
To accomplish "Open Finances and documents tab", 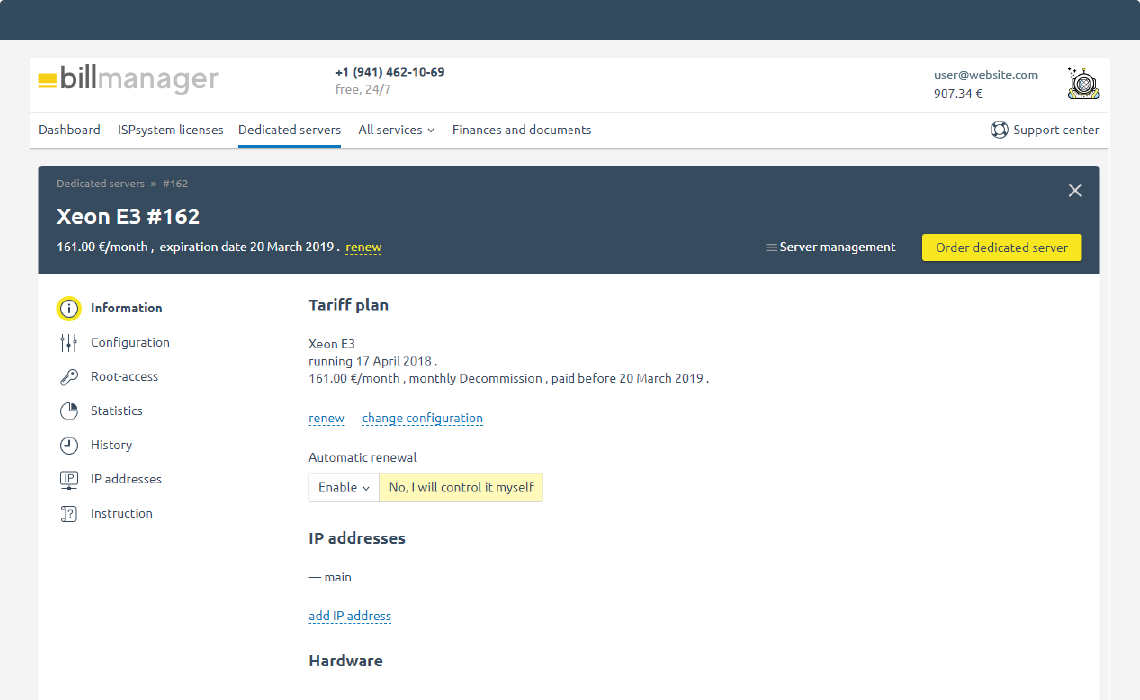I will point(521,129).
